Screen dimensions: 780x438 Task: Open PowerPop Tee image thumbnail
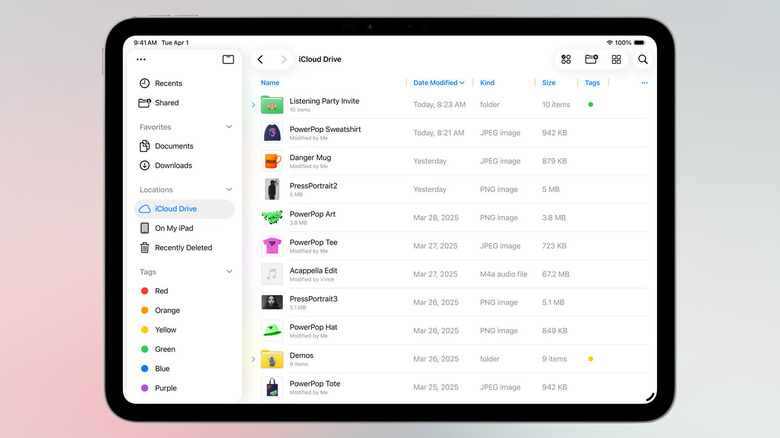click(272, 246)
